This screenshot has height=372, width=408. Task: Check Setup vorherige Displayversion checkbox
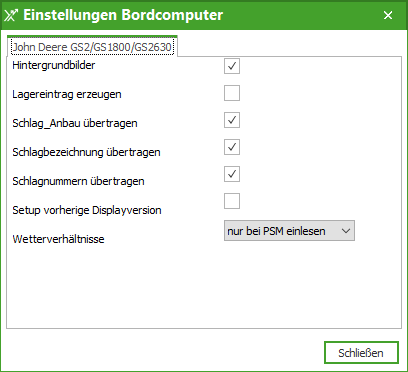point(232,201)
